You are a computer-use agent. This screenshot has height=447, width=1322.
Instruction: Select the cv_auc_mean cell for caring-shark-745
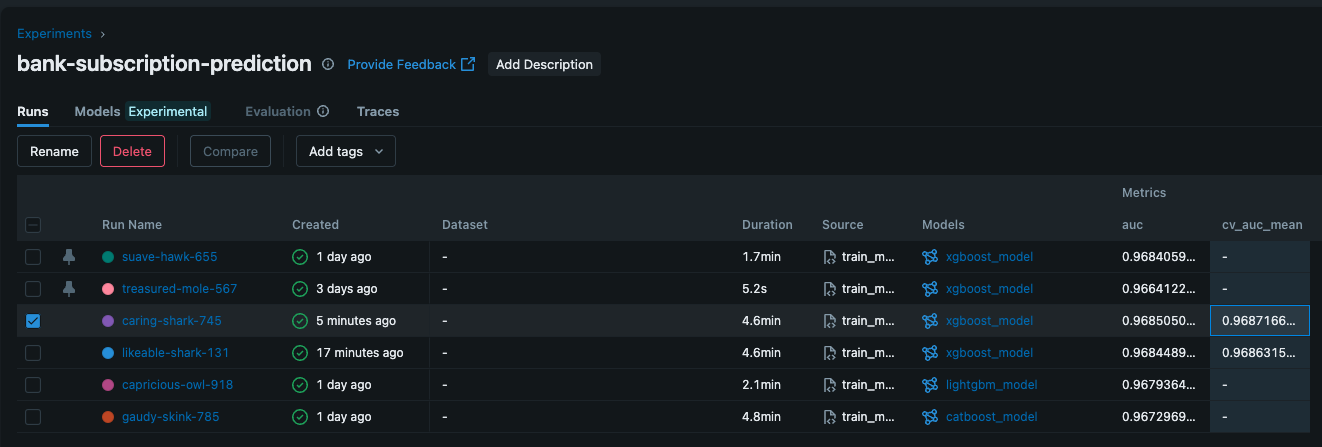pyautogui.click(x=1259, y=321)
